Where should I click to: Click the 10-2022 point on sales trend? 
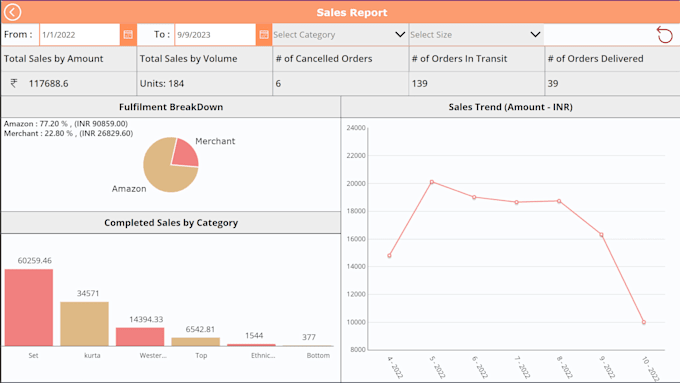tap(644, 322)
